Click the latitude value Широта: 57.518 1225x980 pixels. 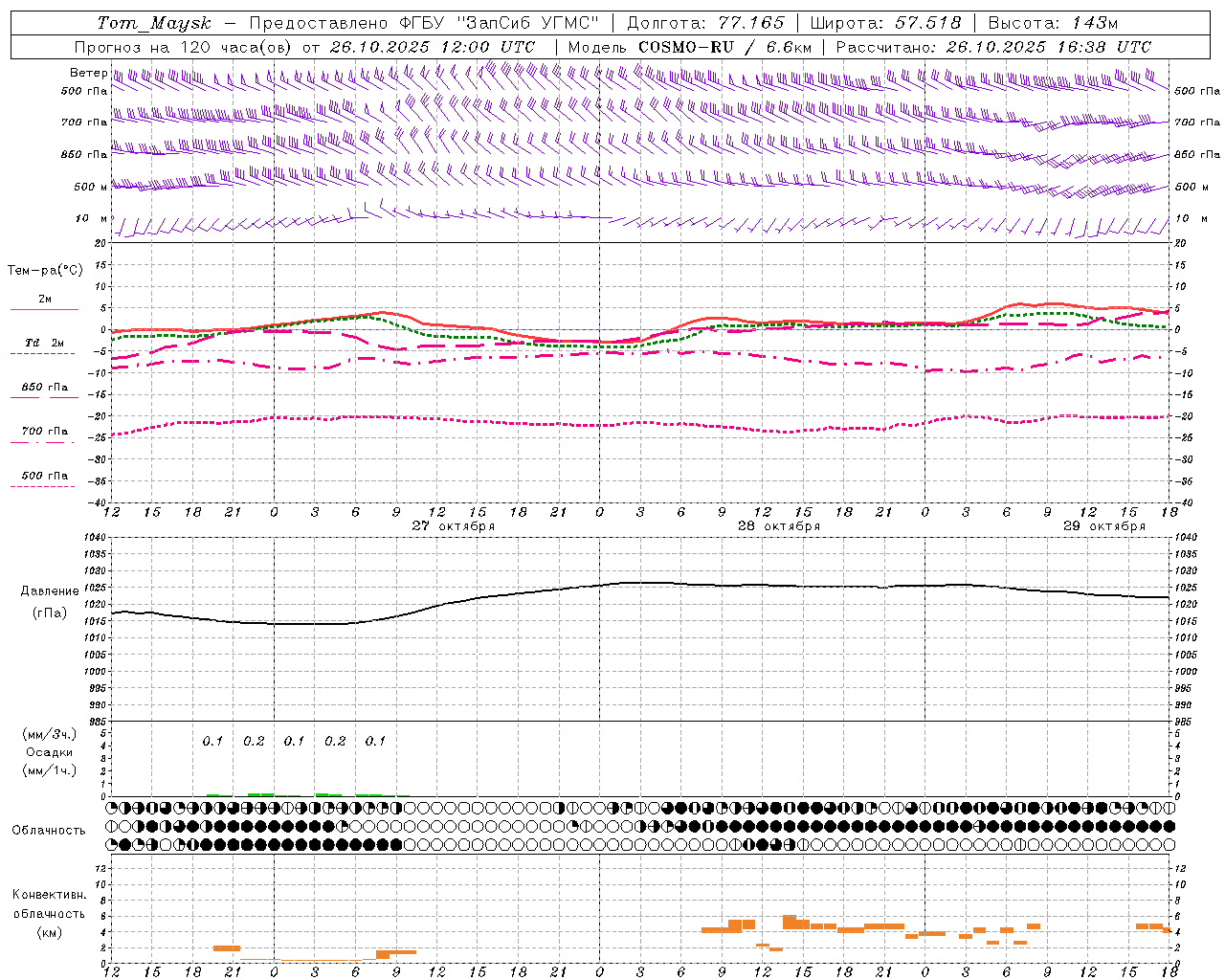(885, 23)
